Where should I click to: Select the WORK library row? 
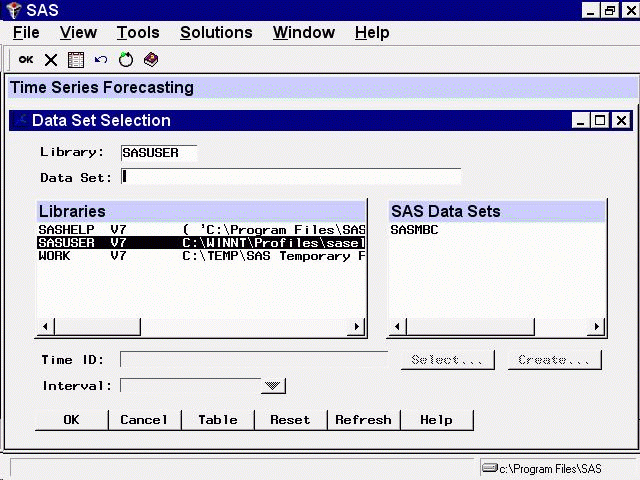(201, 256)
